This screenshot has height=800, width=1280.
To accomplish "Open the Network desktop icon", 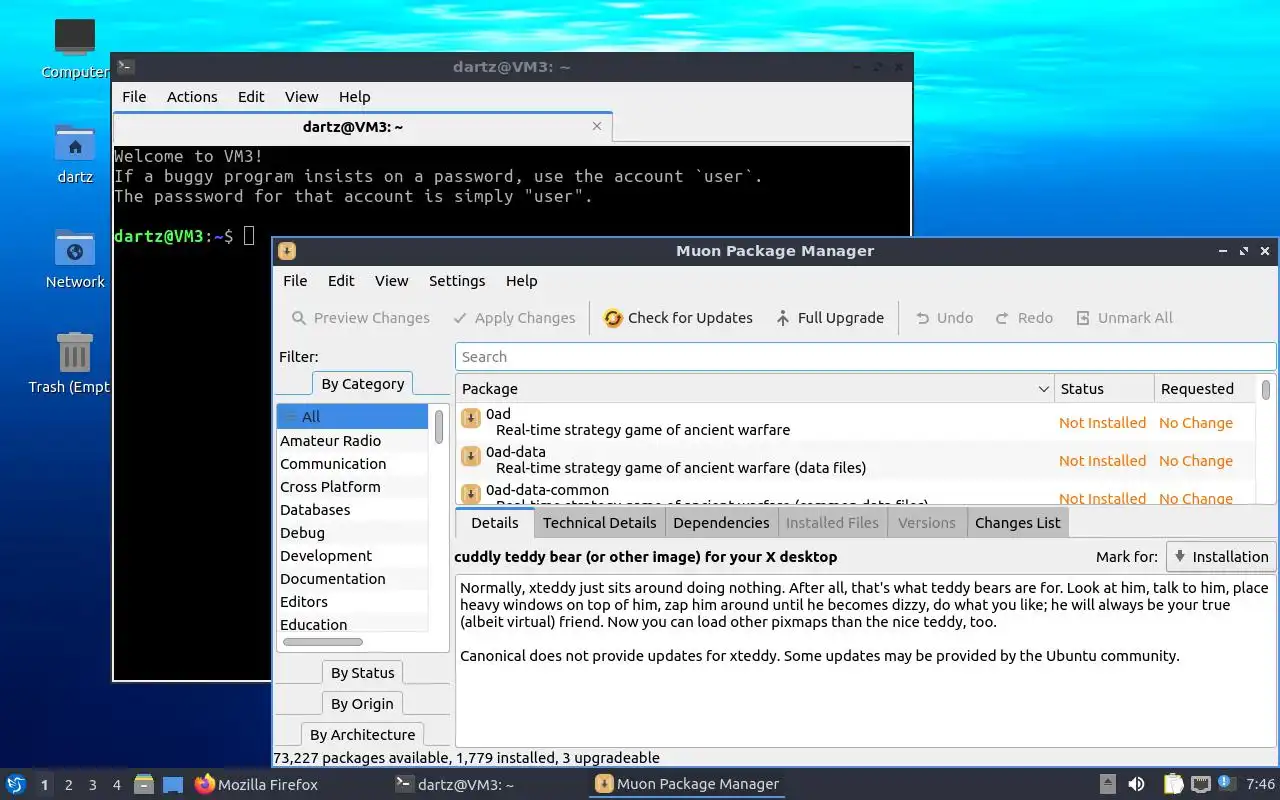I will coord(75,248).
